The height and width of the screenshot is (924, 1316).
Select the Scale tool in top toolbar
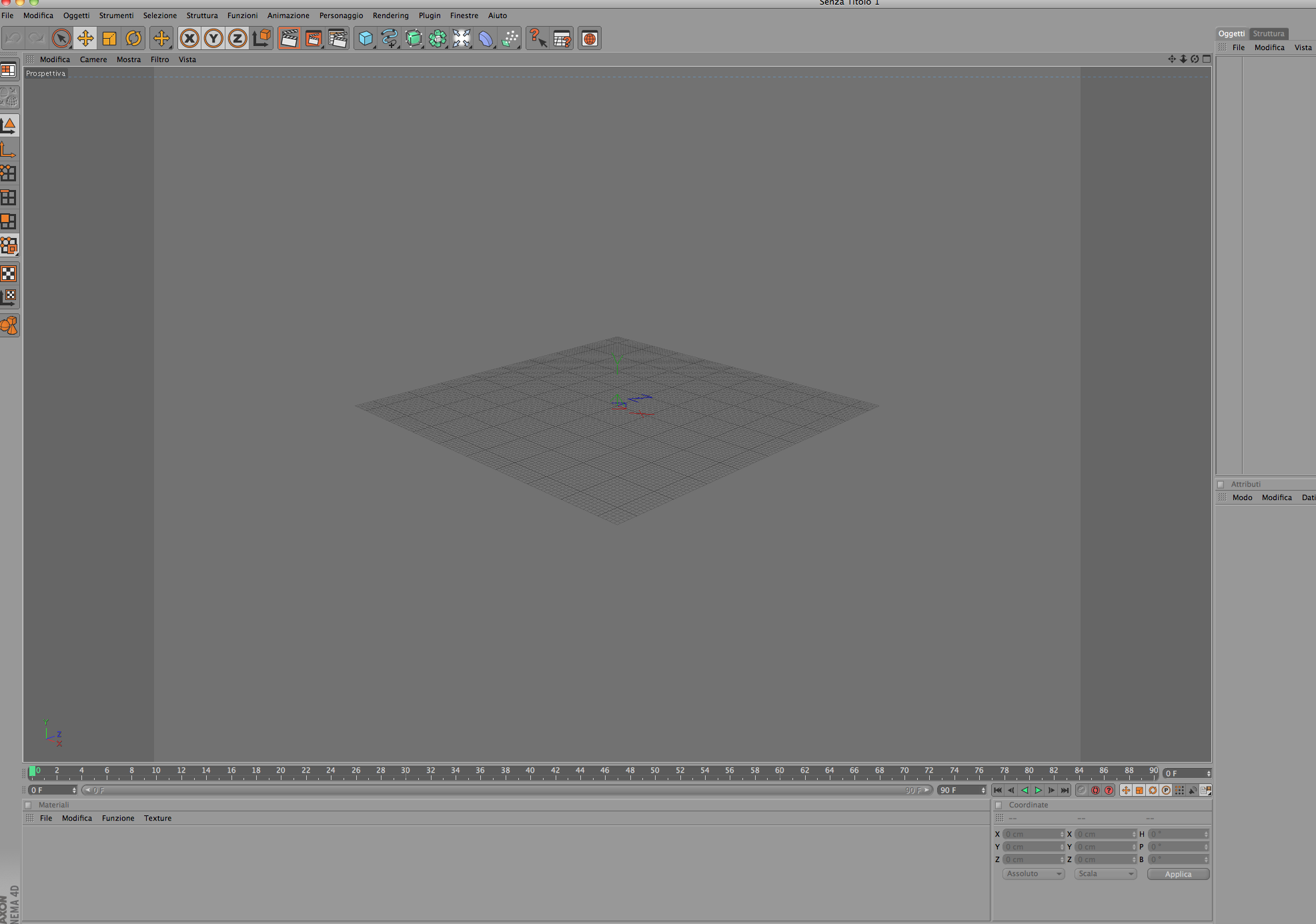109,39
